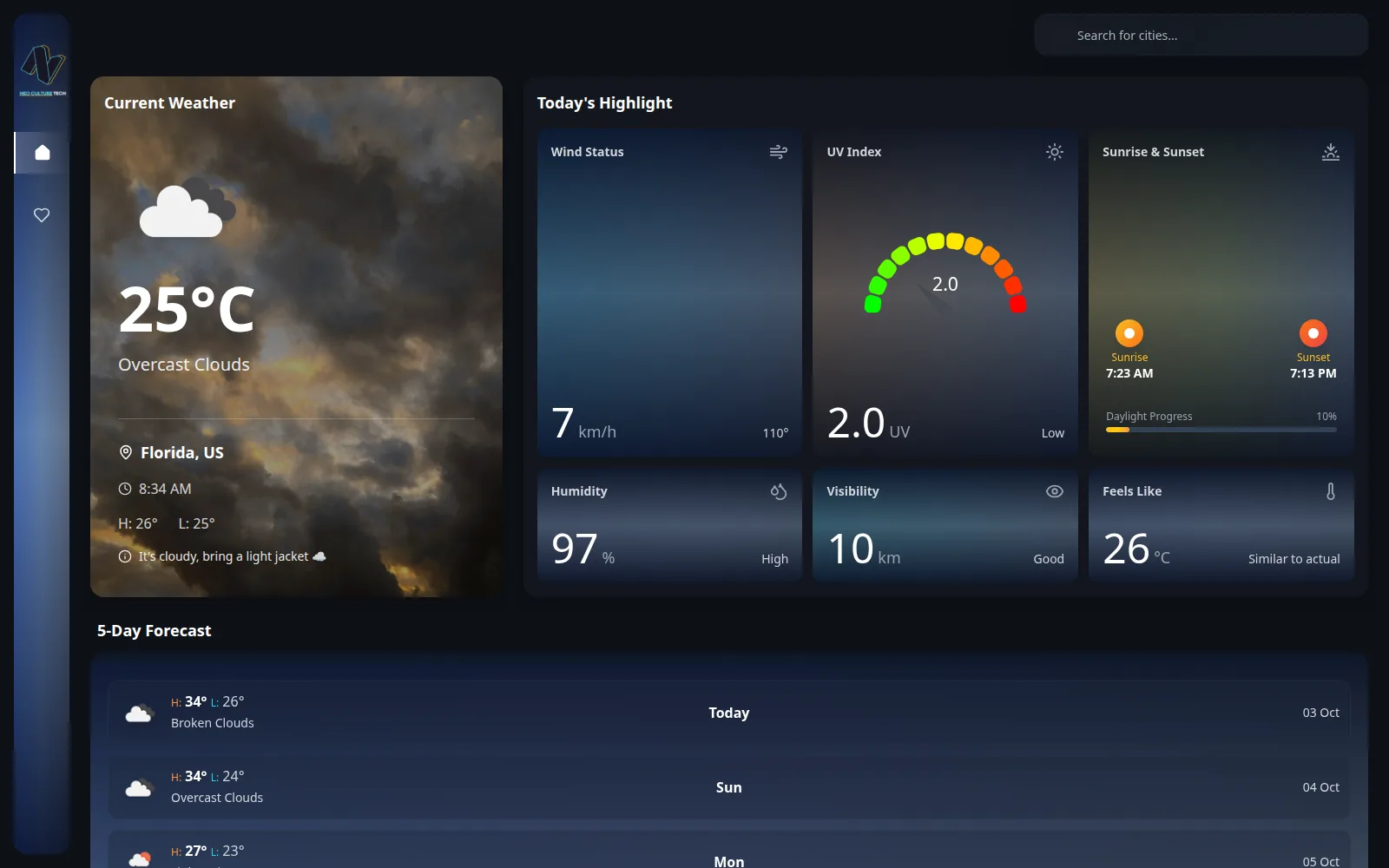The image size is (1389, 868).
Task: Open the Home page from the sidebar
Action: click(42, 153)
